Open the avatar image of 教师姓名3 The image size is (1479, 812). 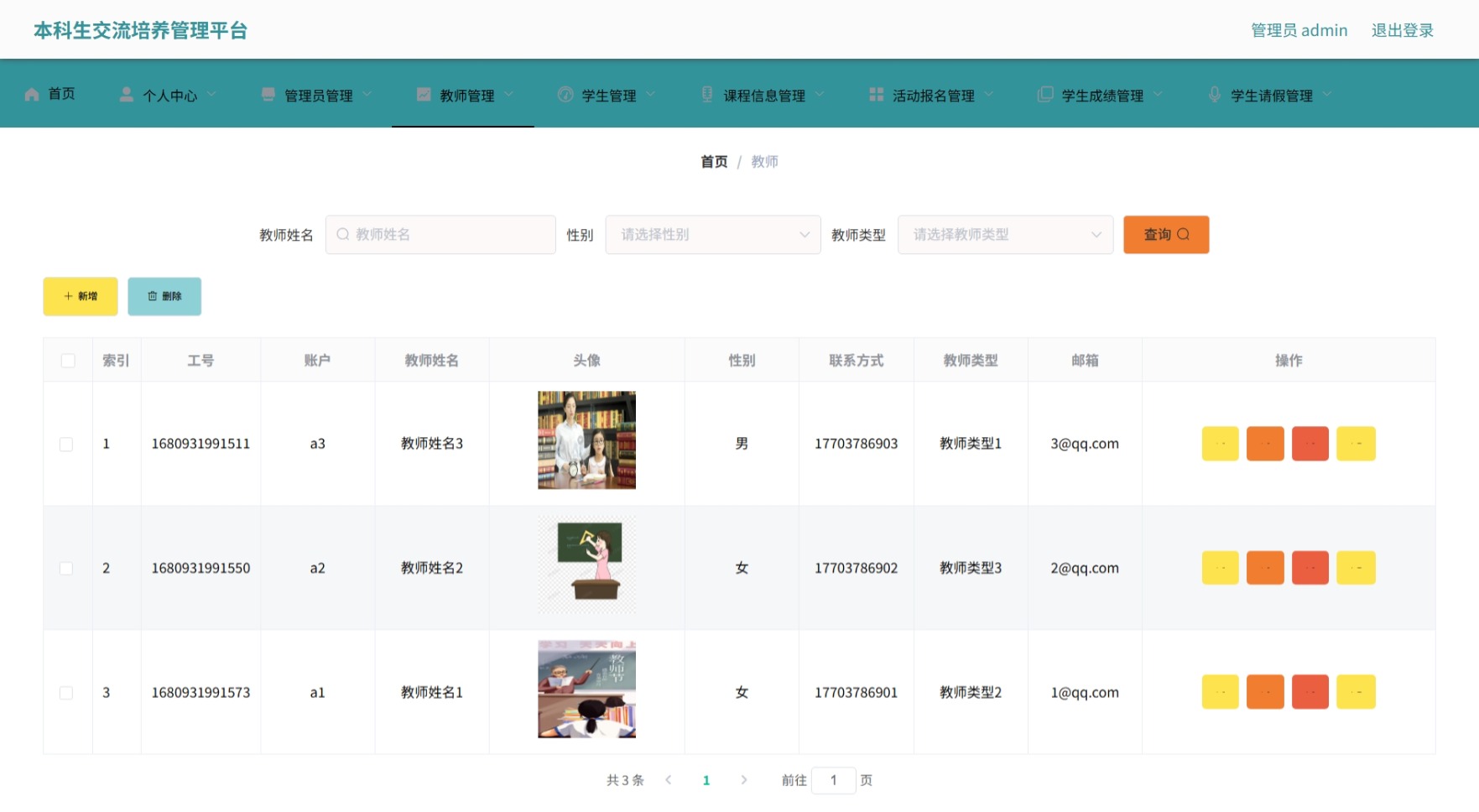586,440
